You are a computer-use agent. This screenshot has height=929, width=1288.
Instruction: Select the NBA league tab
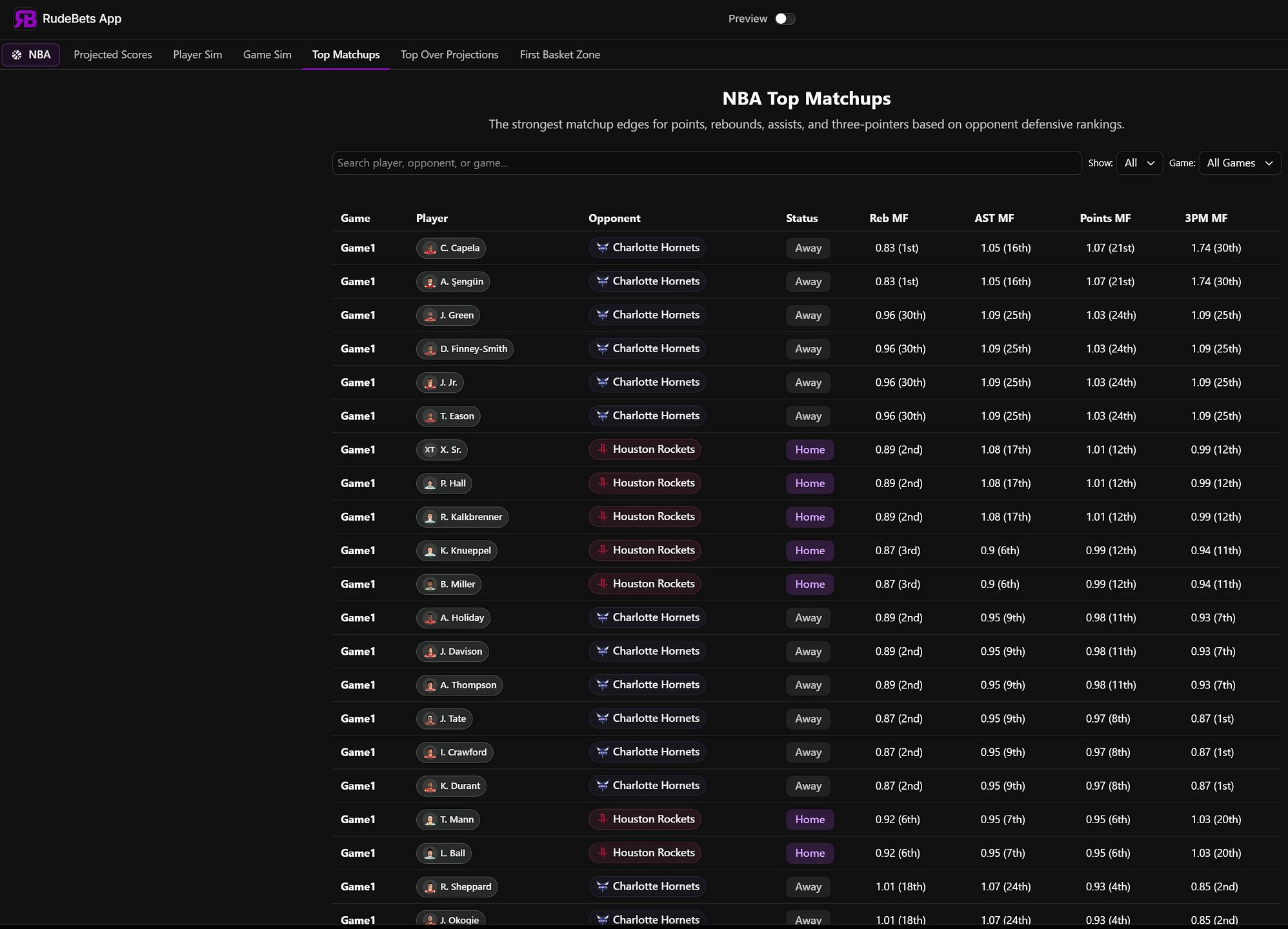[31, 55]
